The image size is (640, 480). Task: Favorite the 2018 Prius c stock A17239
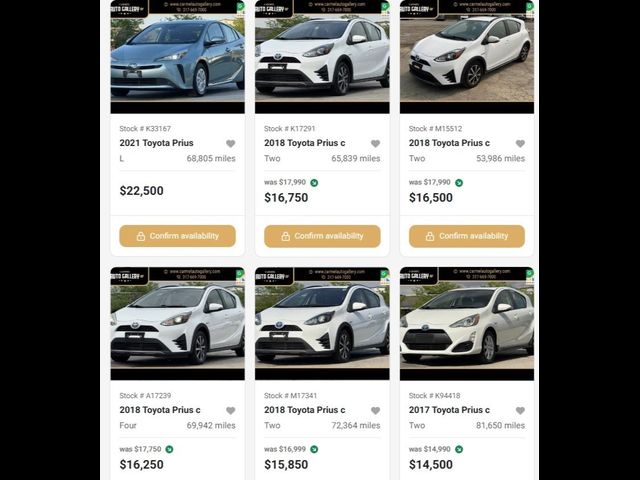click(230, 410)
